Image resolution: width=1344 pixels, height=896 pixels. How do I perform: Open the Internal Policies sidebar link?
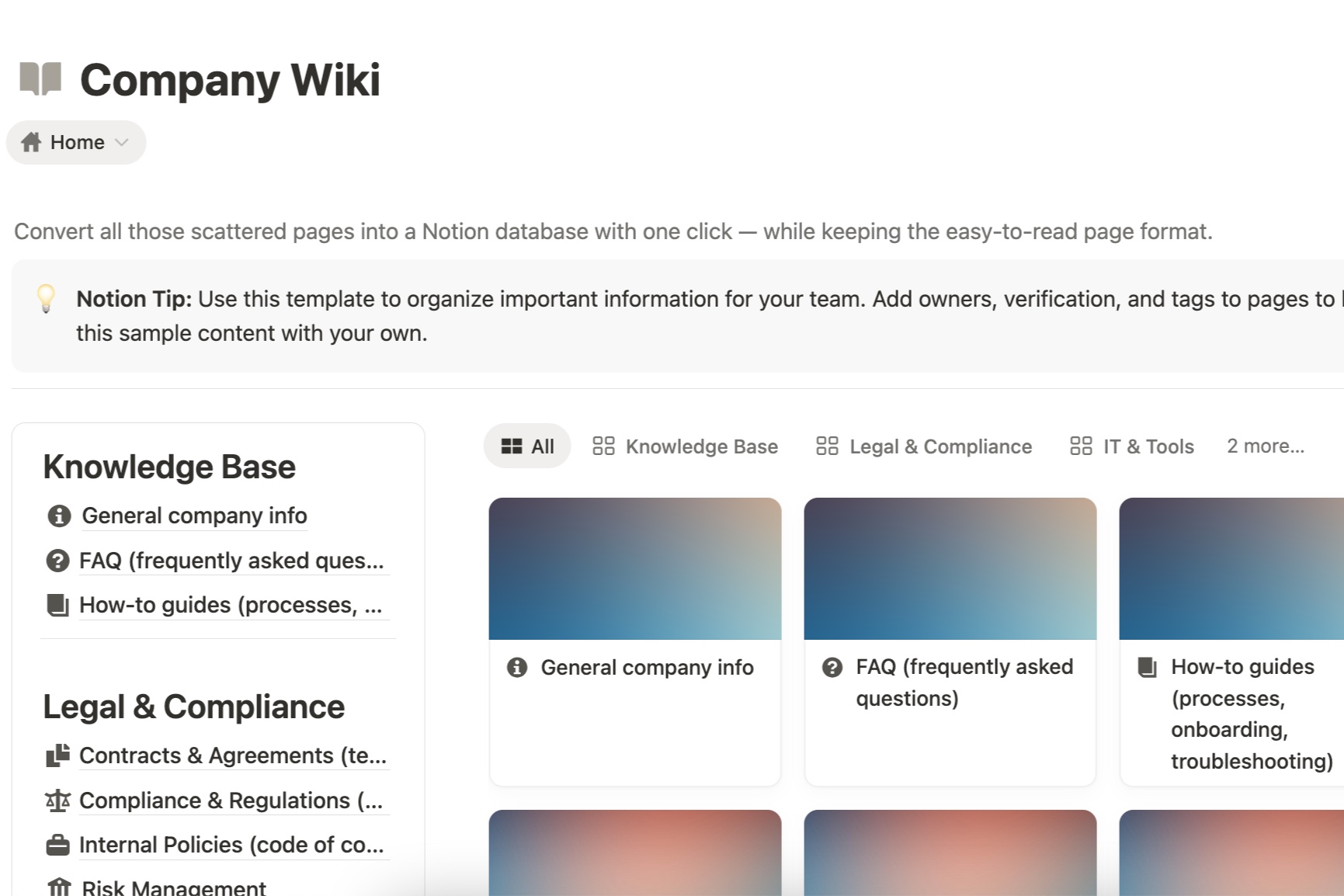(x=231, y=845)
